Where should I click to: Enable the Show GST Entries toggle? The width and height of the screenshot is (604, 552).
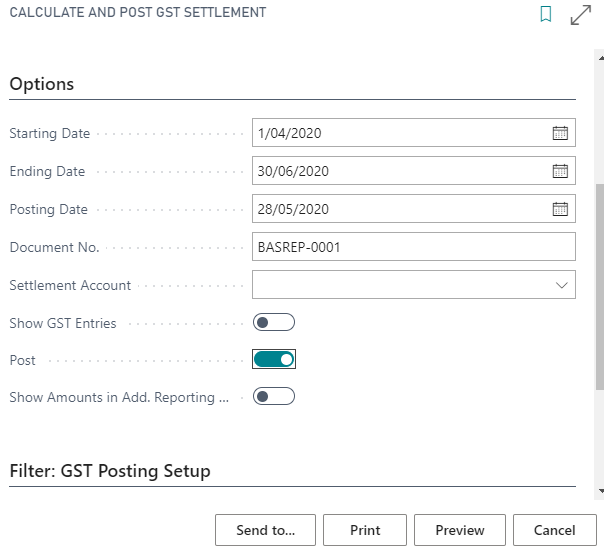pyautogui.click(x=274, y=322)
